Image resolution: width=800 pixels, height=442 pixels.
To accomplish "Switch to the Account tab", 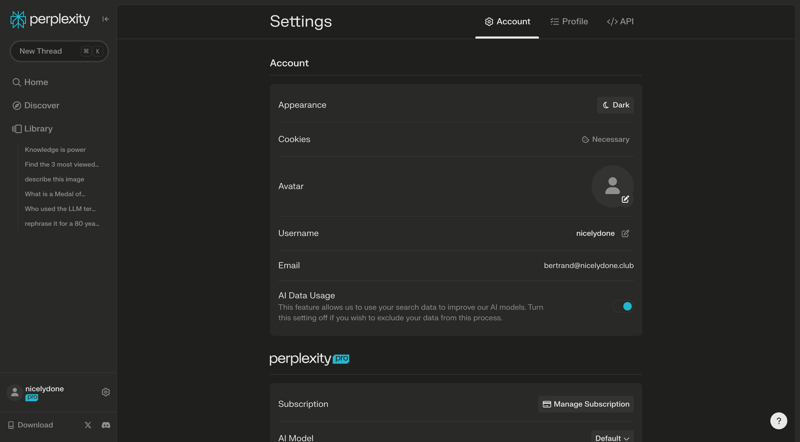I will [x=507, y=21].
